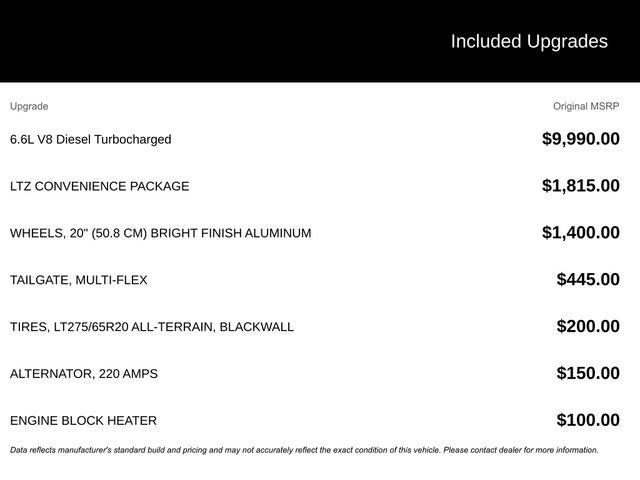Click the $445.00 price

click(x=587, y=280)
